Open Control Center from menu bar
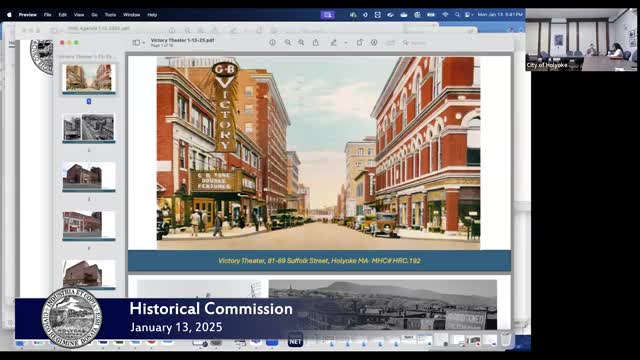This screenshot has height=360, width=640. click(x=468, y=15)
